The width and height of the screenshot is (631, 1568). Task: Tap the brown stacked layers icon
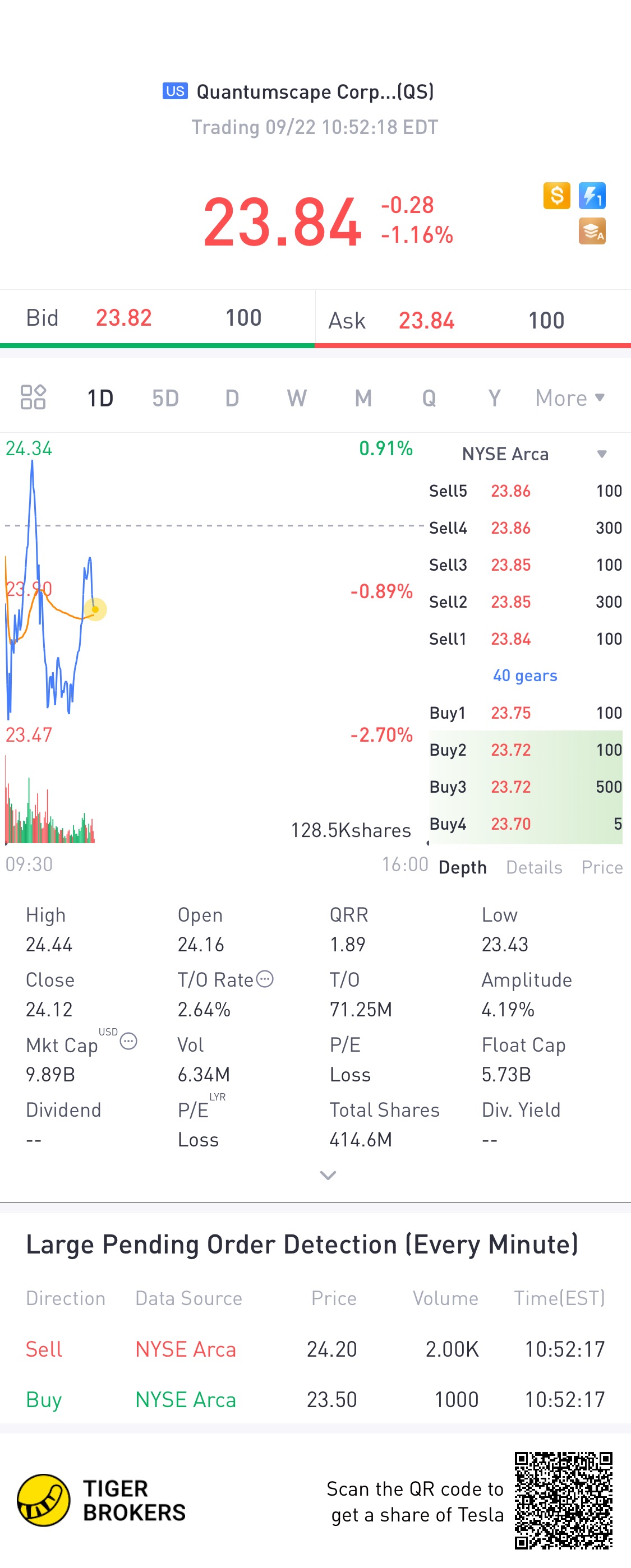coord(591,232)
